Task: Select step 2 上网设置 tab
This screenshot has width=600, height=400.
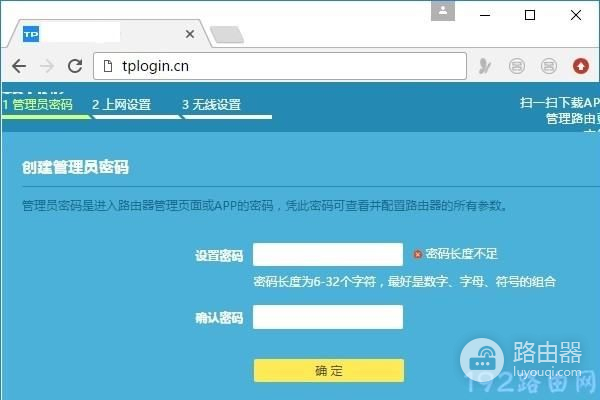Action: point(122,104)
